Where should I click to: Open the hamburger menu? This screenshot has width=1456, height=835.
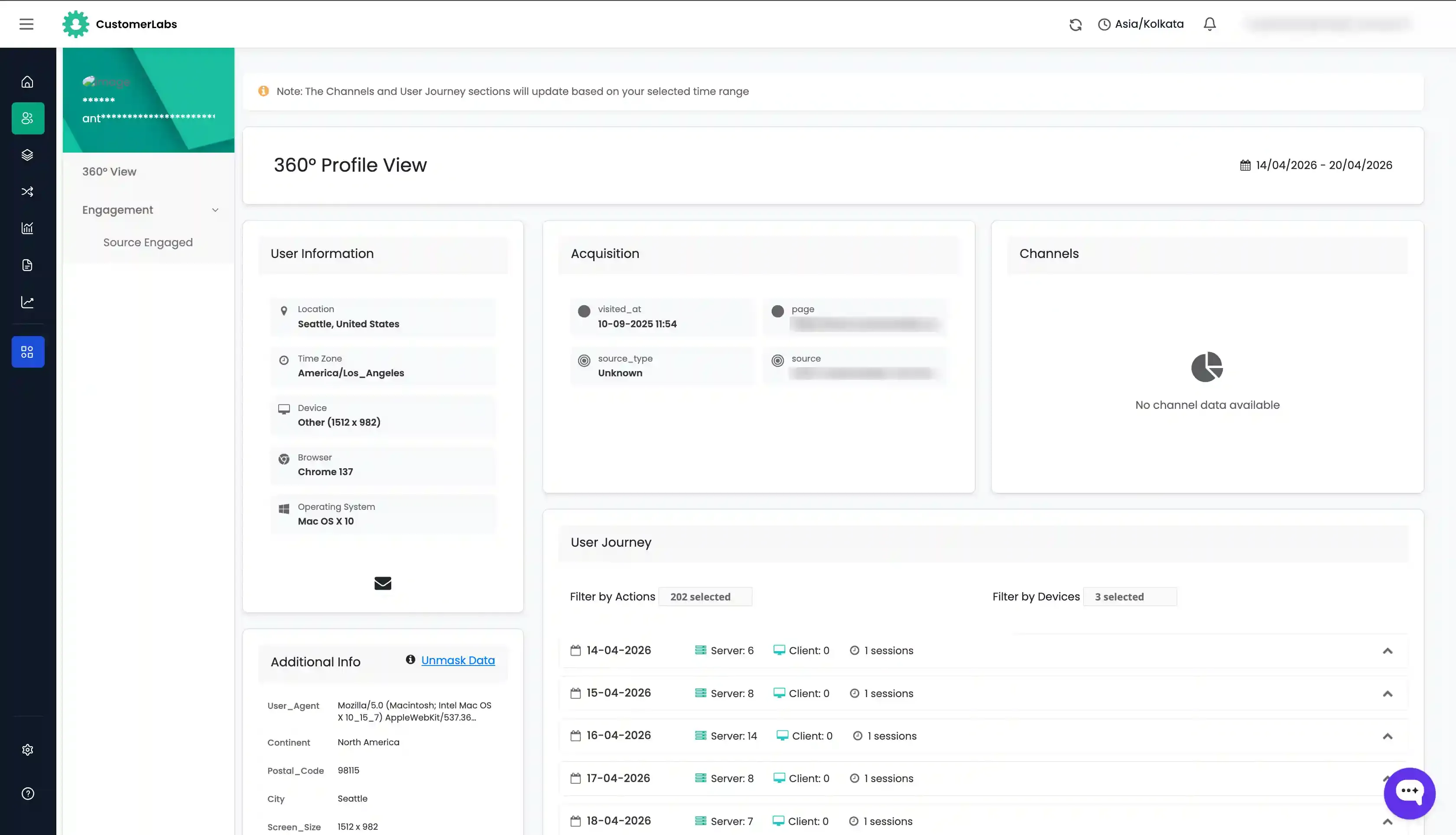[x=26, y=24]
